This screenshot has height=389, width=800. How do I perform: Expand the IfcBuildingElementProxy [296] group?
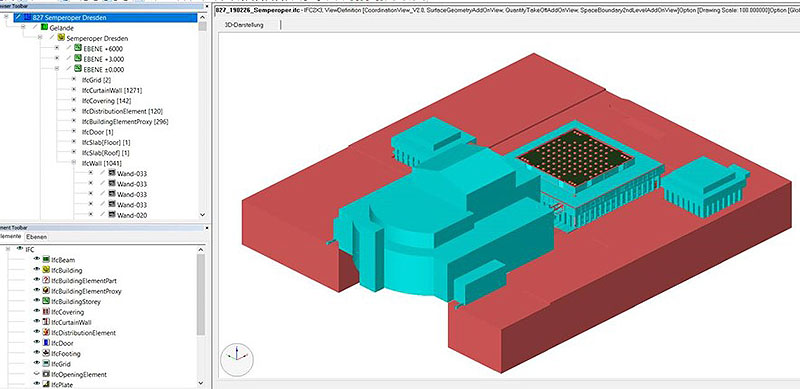pos(73,121)
